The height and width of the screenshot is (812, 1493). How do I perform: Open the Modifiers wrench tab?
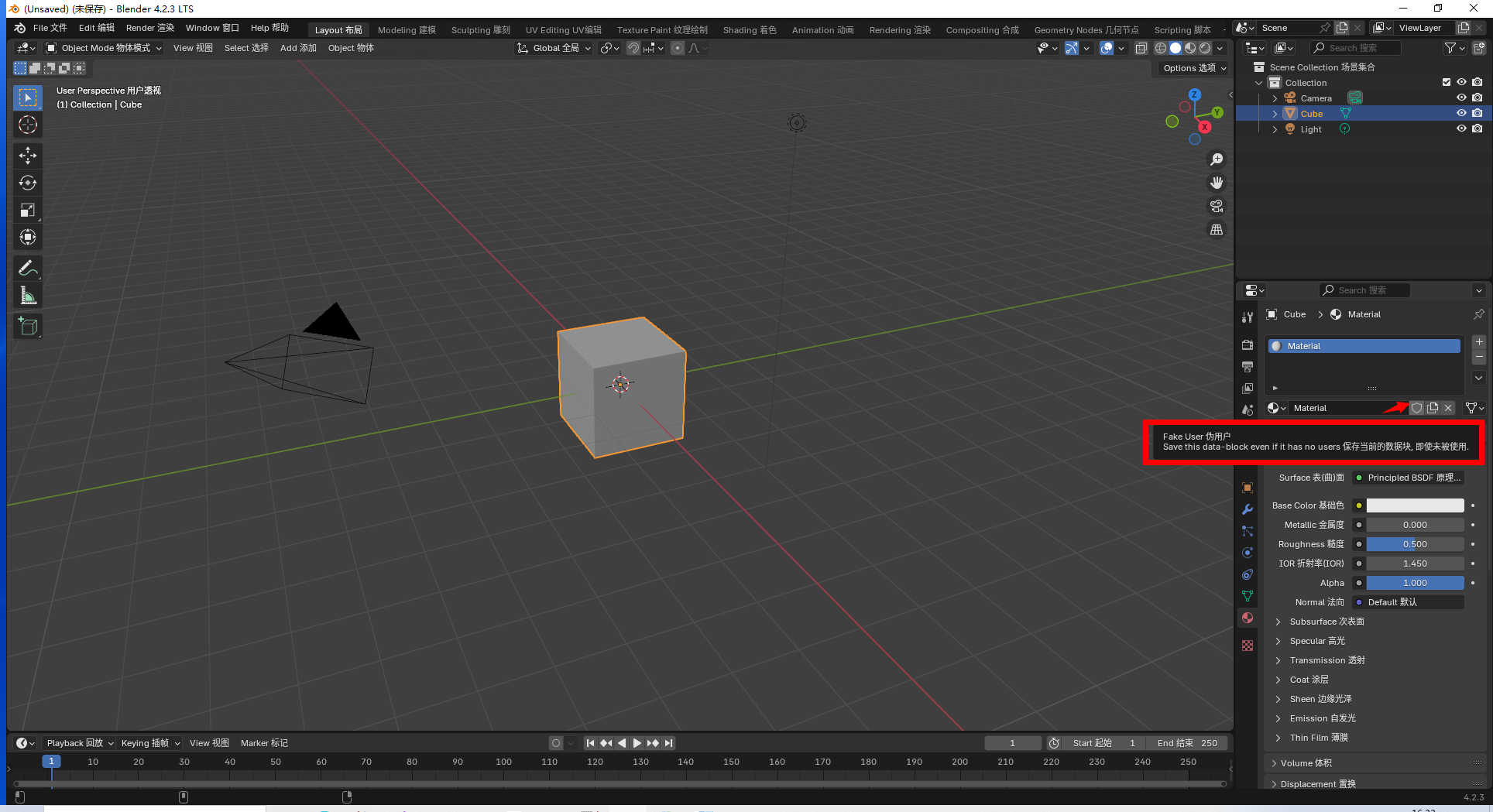[x=1248, y=509]
